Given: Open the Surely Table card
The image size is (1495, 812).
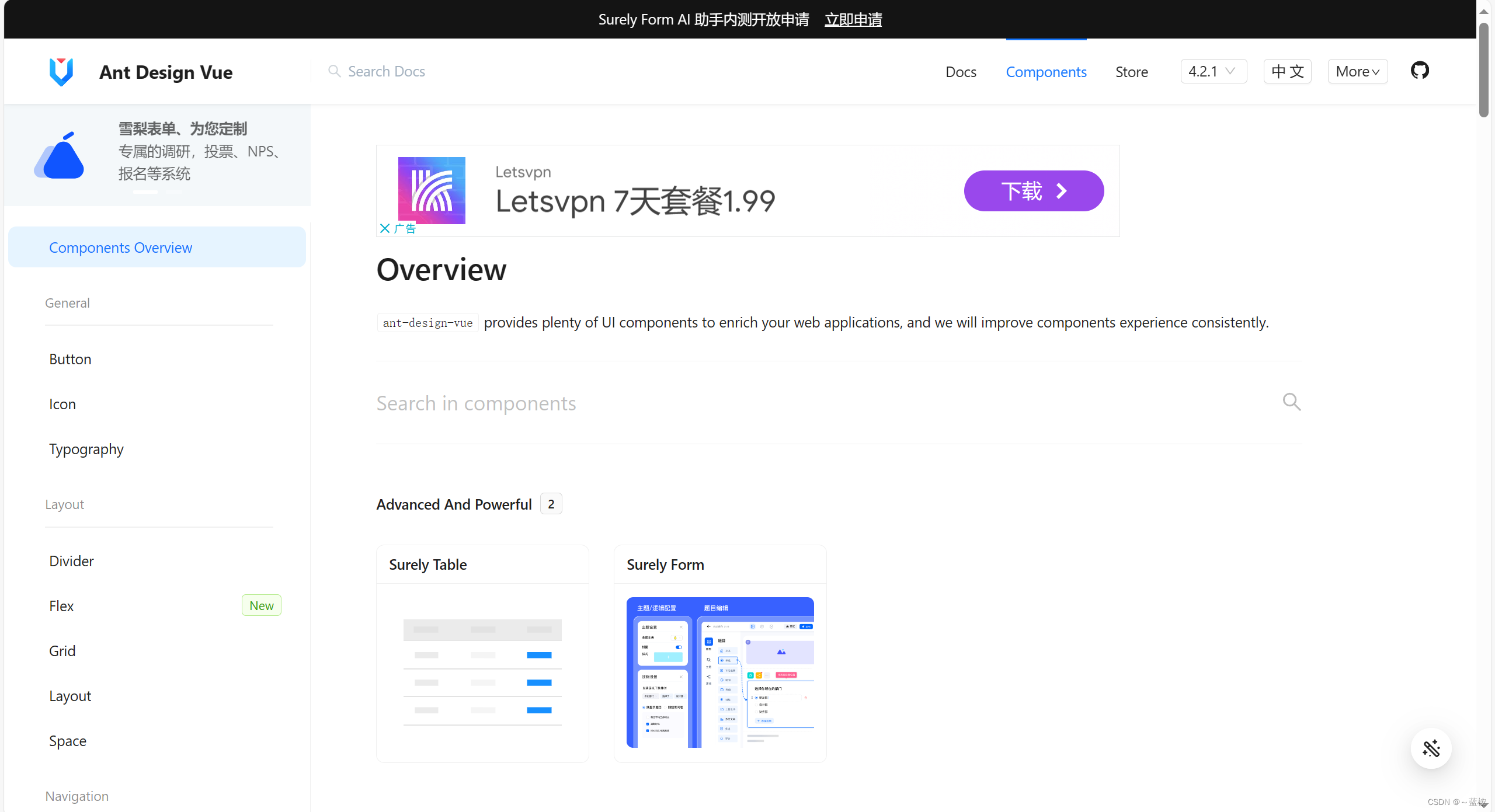Looking at the screenshot, I should tap(482, 653).
